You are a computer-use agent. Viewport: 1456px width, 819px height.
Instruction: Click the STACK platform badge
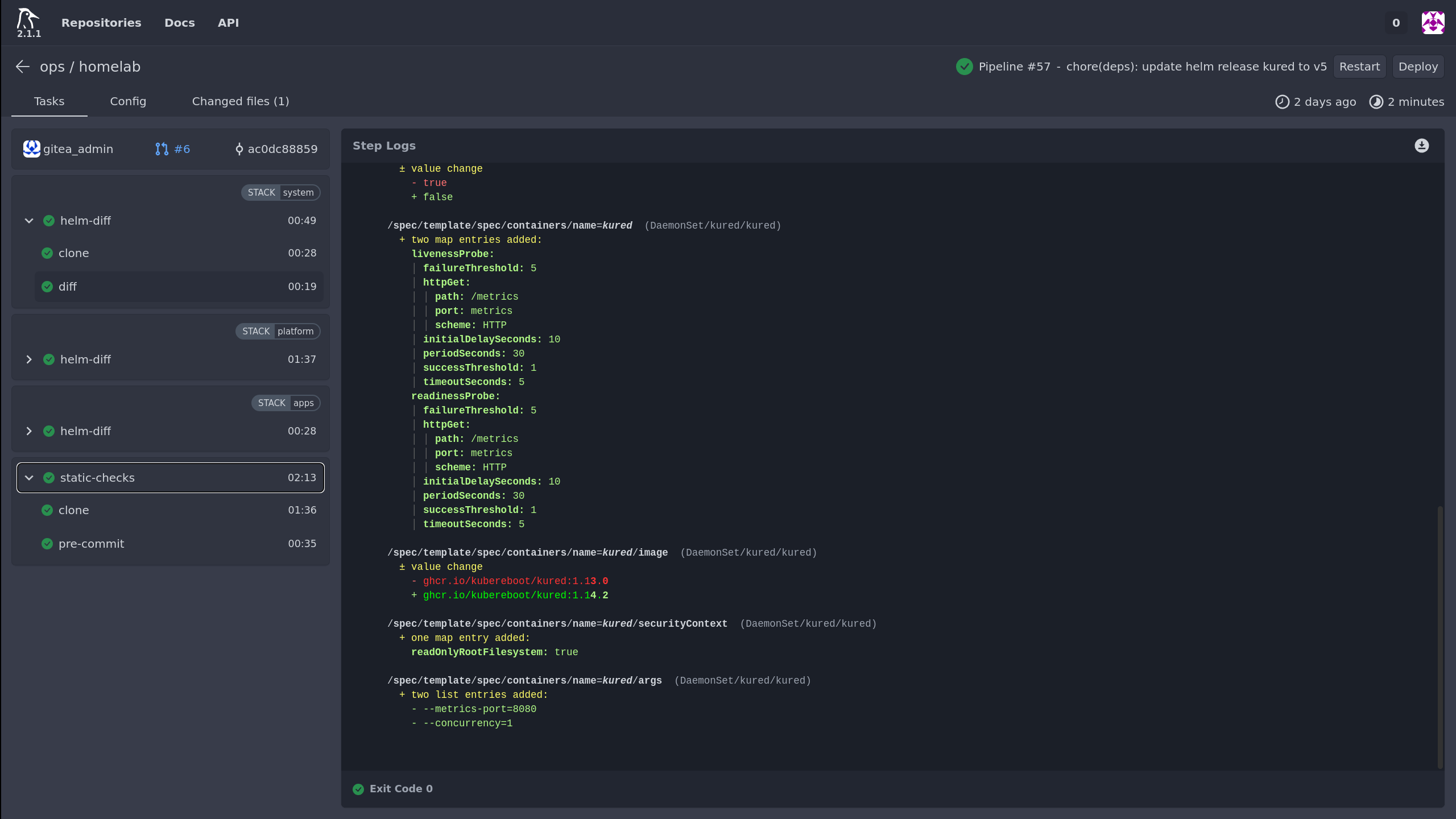(x=278, y=331)
